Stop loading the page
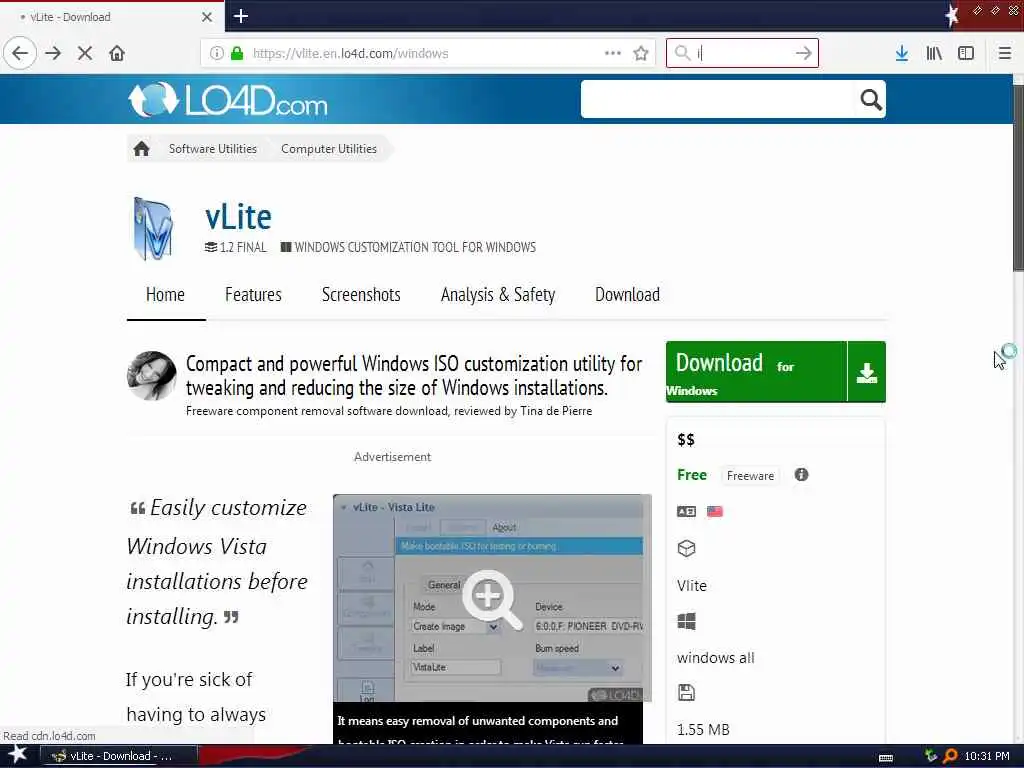This screenshot has width=1024, height=768. [85, 53]
